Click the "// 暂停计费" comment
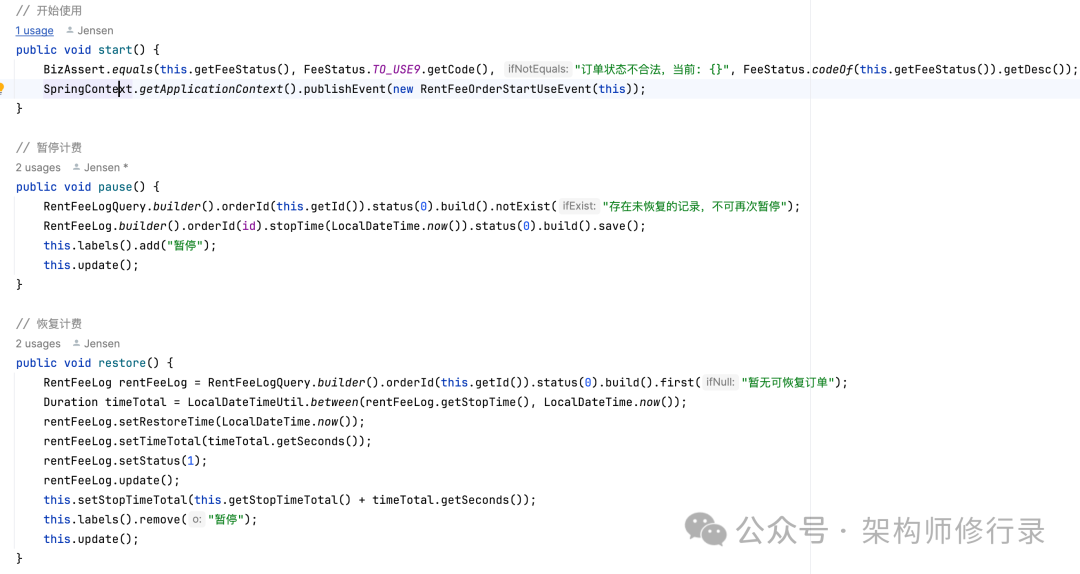This screenshot has width=1080, height=574. coord(49,147)
